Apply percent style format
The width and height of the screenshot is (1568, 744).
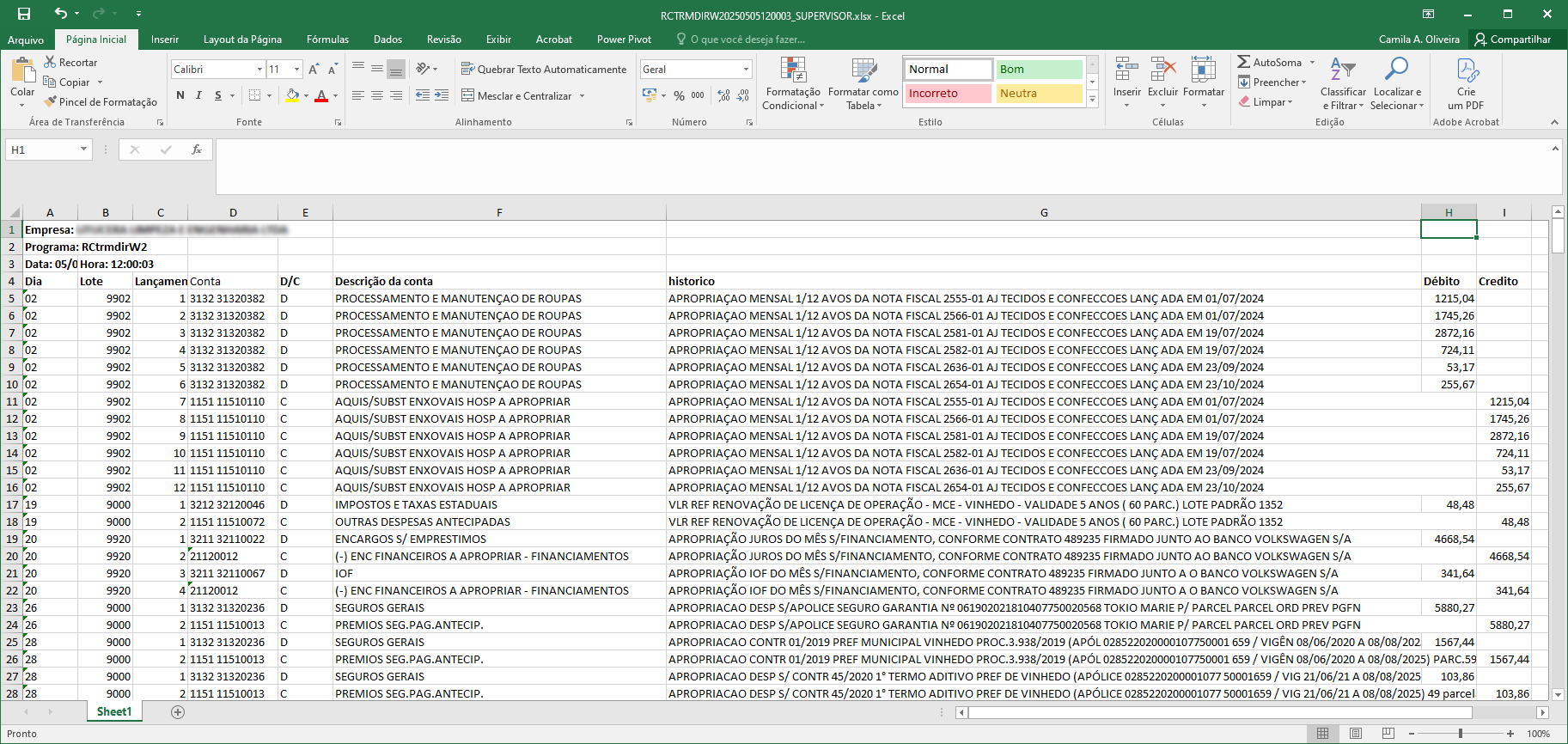pos(679,95)
